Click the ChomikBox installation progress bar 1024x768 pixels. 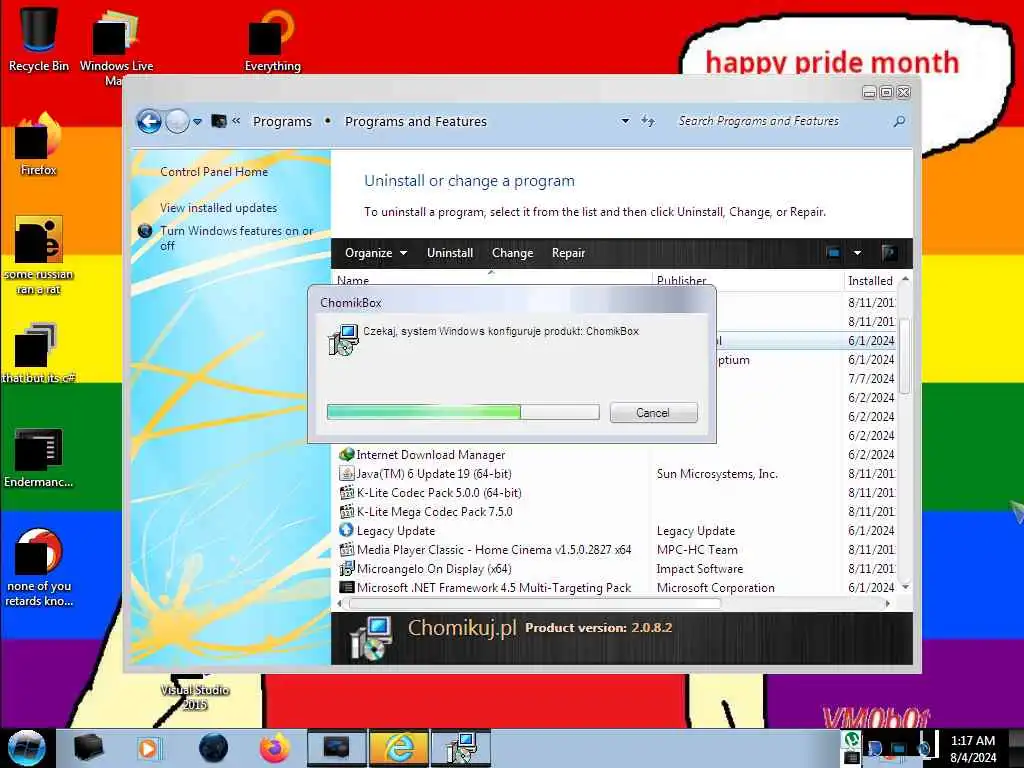pyautogui.click(x=463, y=411)
